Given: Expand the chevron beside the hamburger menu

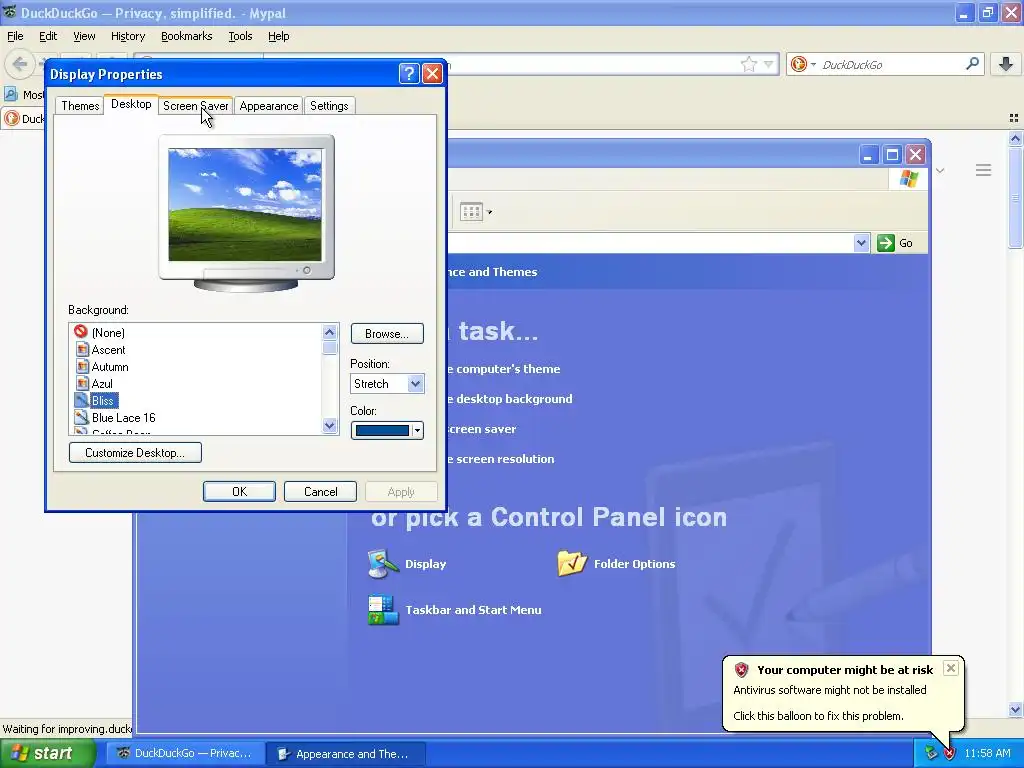Looking at the screenshot, I should [940, 170].
